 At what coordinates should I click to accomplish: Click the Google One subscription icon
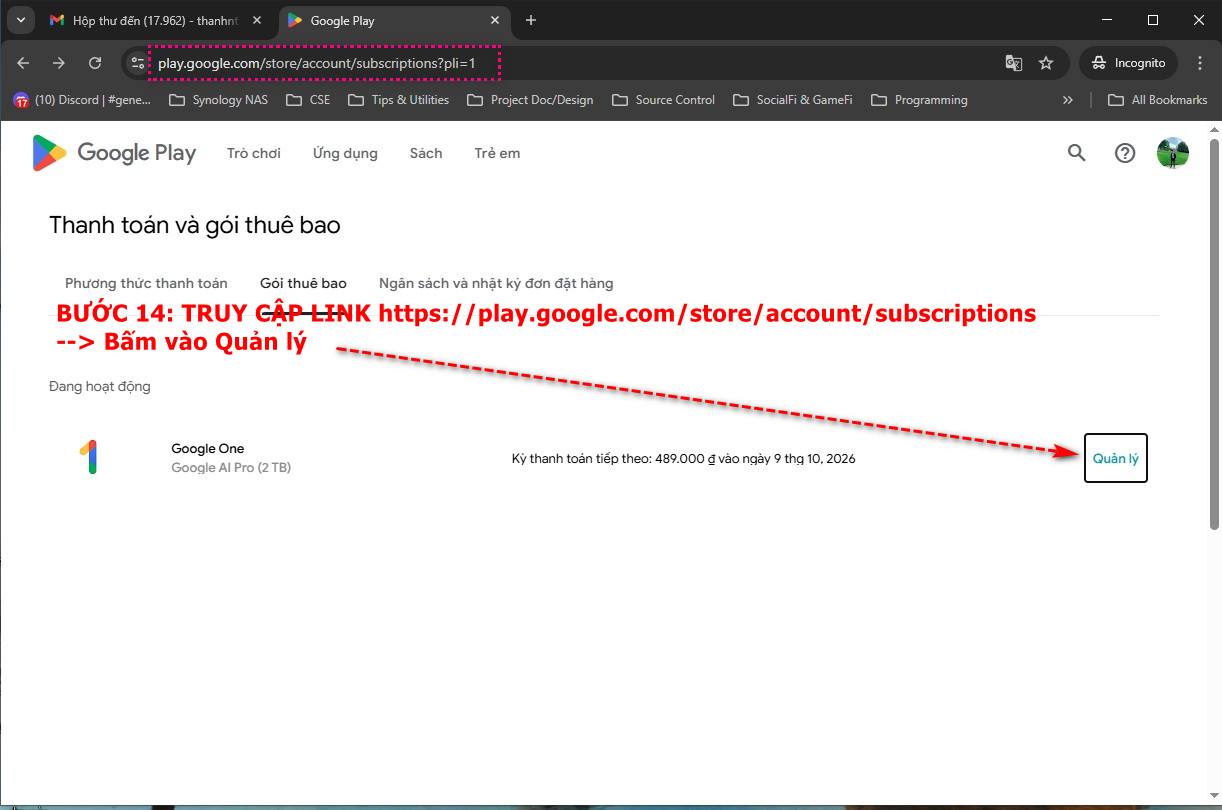pyautogui.click(x=88, y=458)
